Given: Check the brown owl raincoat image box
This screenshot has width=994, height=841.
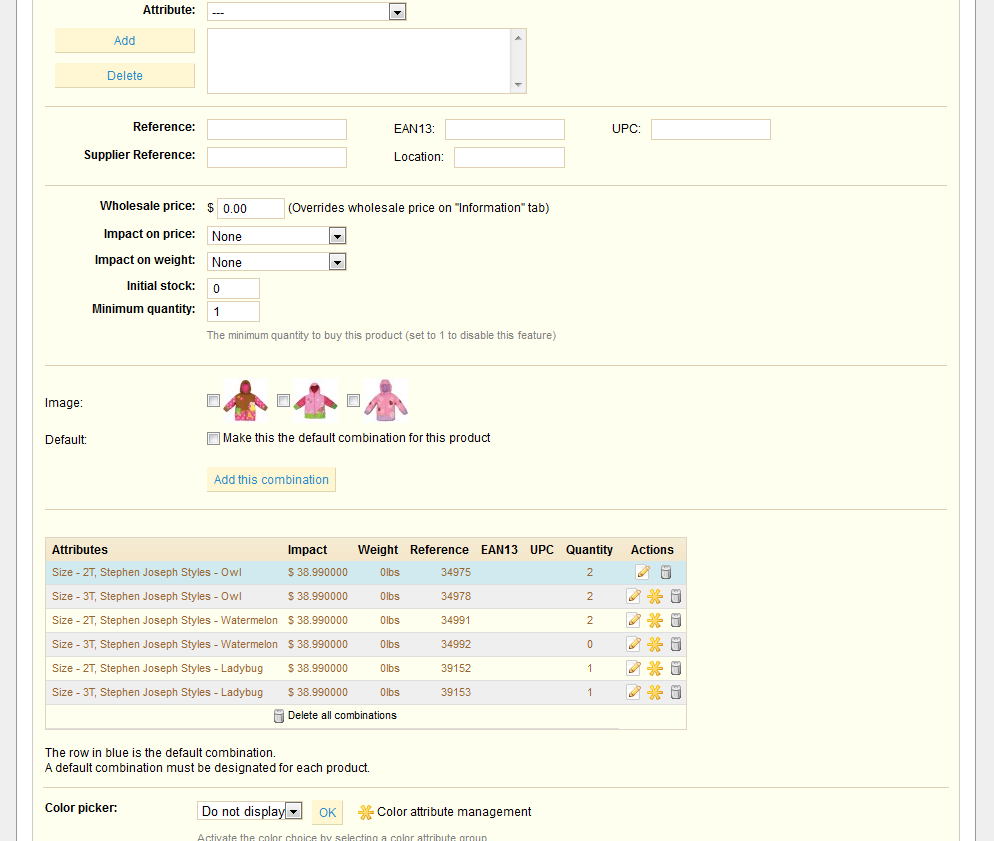Looking at the screenshot, I should [214, 401].
